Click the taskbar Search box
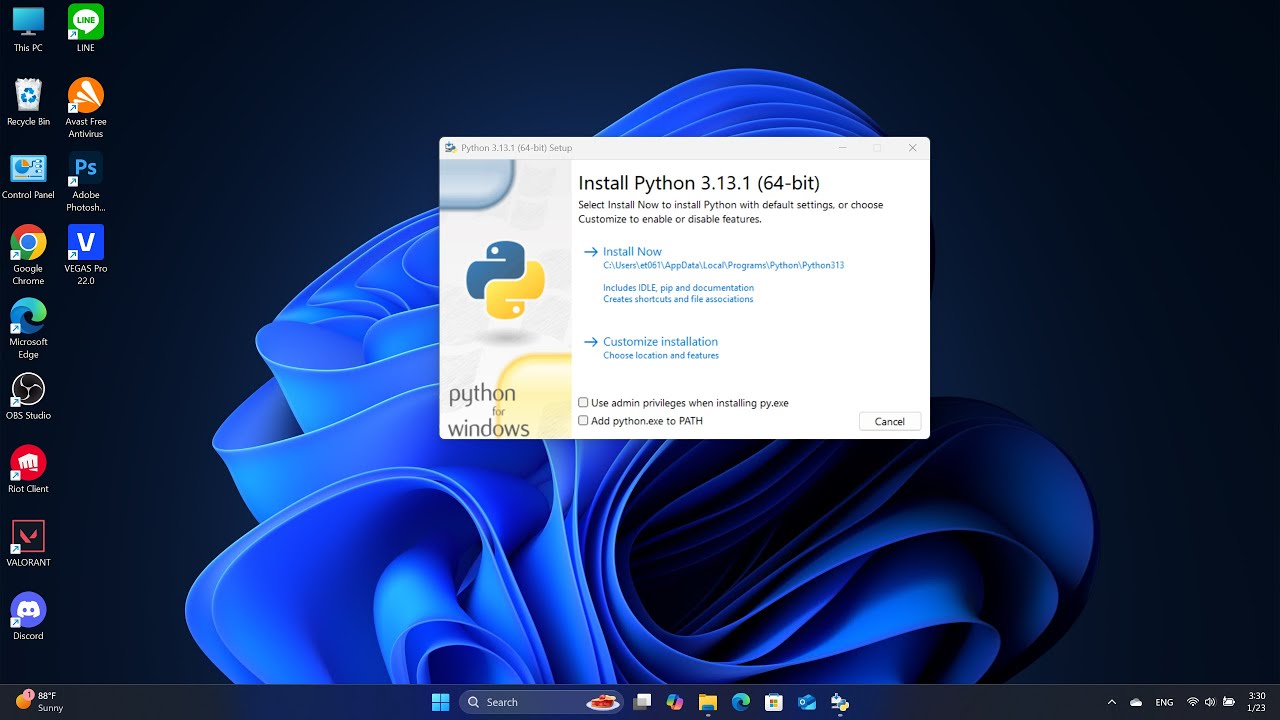1280x720 pixels. pos(541,702)
